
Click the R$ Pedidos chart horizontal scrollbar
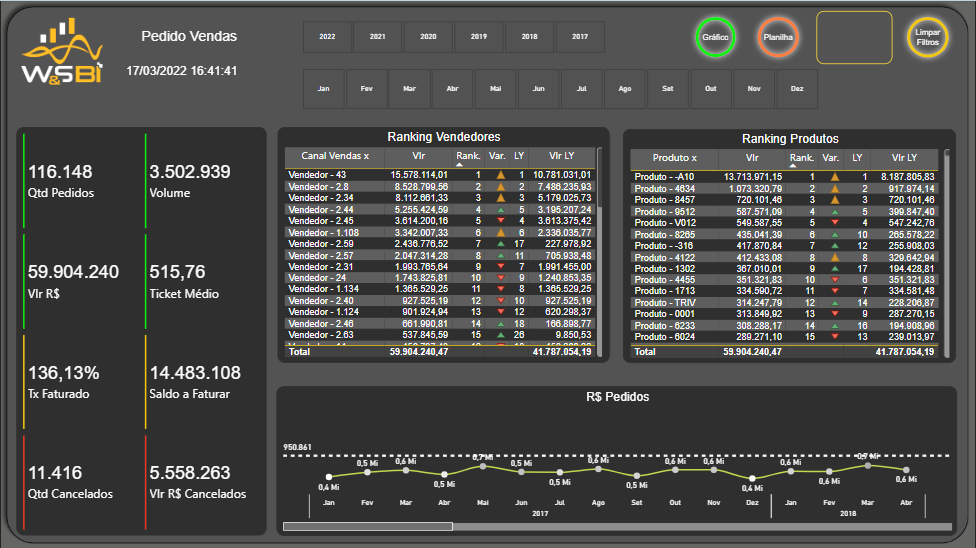click(368, 527)
